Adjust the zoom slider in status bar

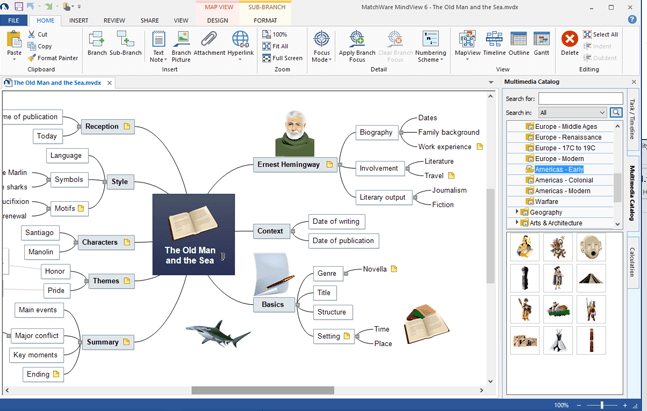pyautogui.click(x=602, y=405)
